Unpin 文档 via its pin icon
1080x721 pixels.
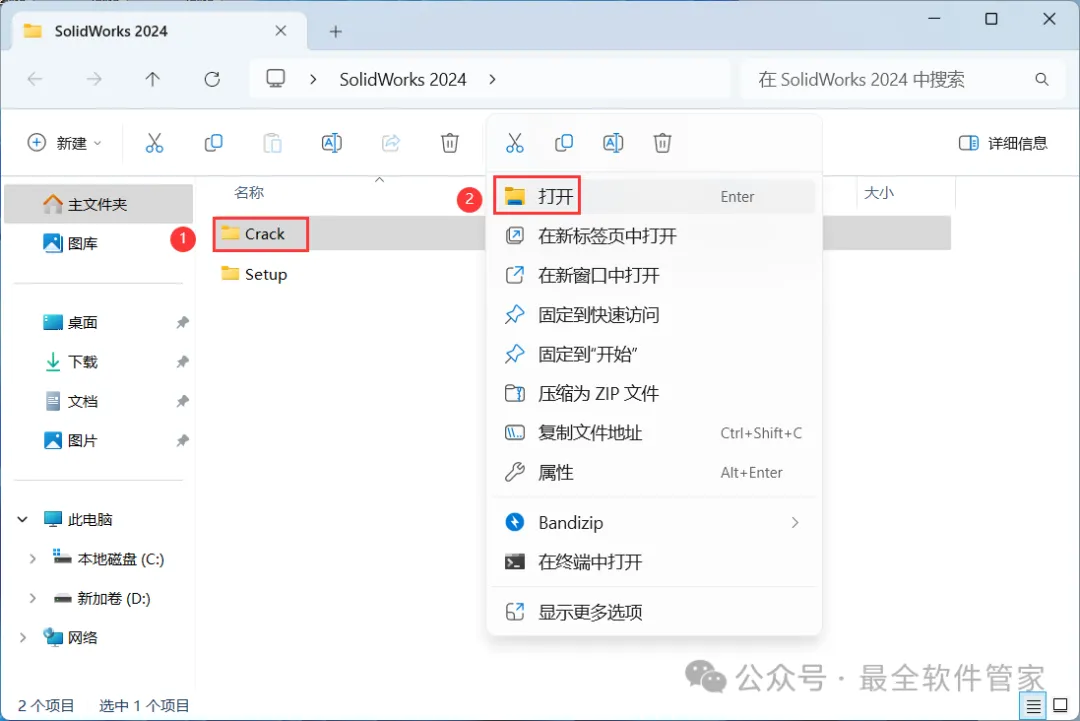182,401
